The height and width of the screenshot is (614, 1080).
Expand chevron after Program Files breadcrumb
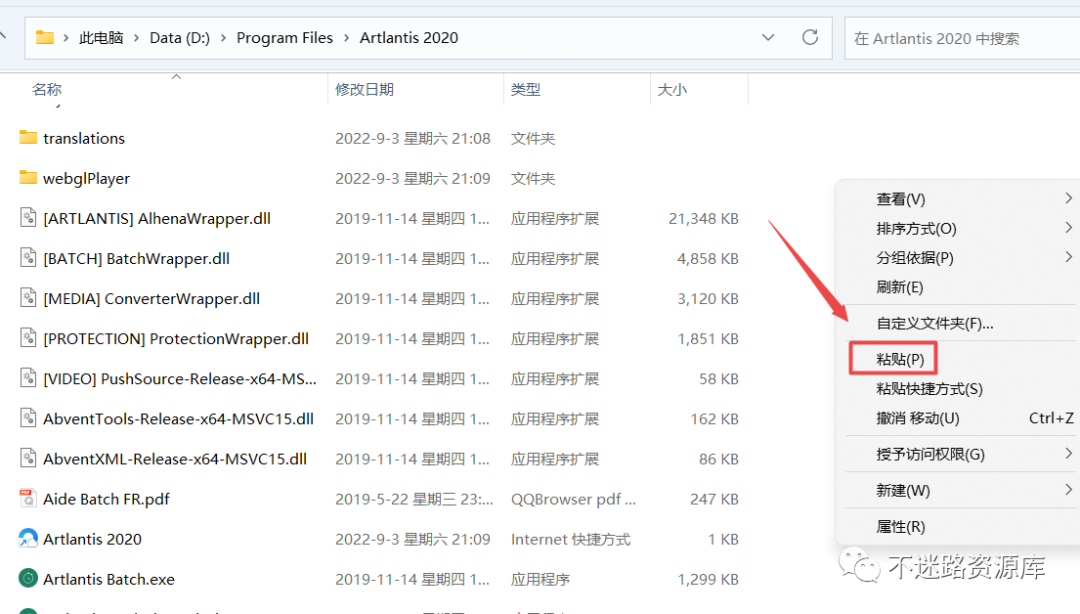pyautogui.click(x=346, y=38)
